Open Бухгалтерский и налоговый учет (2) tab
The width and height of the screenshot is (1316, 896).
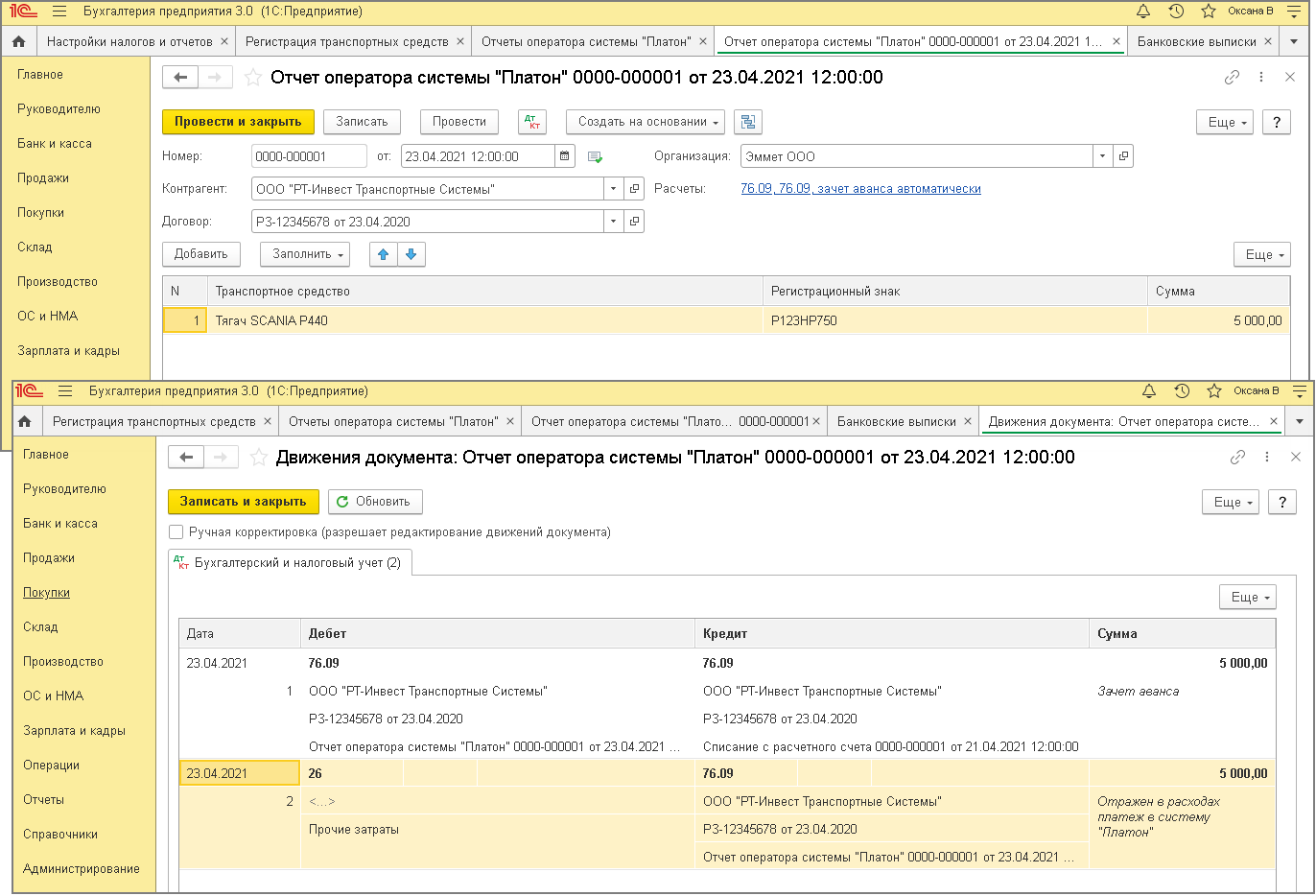[x=292, y=563]
